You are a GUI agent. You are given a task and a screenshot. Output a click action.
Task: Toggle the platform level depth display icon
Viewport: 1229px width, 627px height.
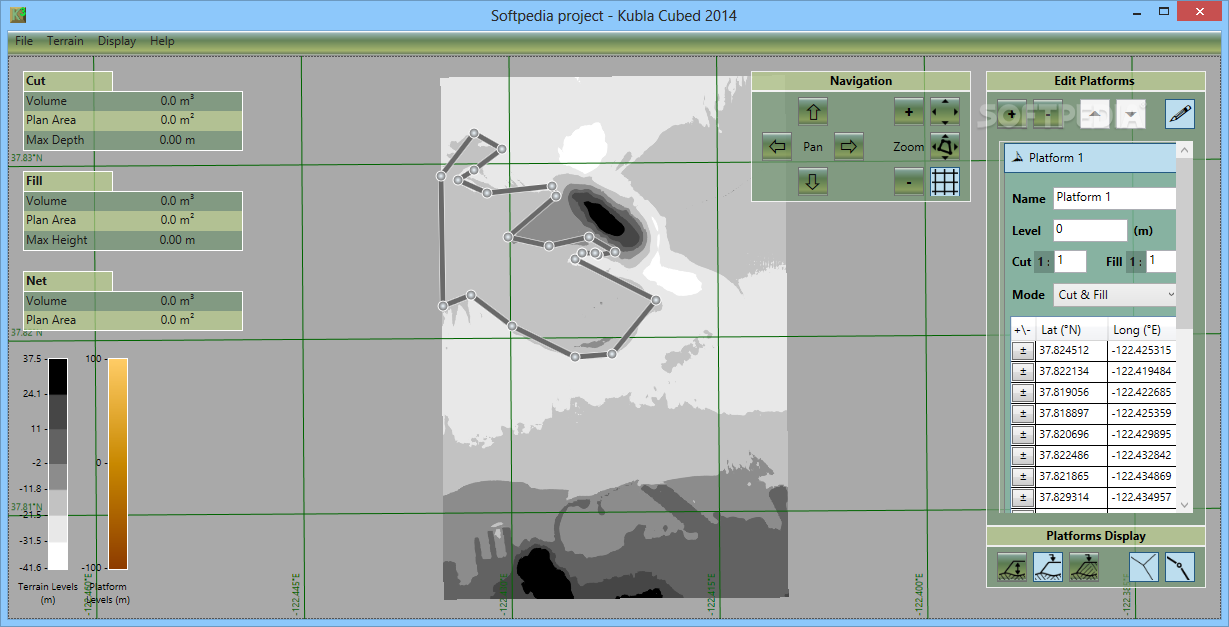click(1012, 567)
